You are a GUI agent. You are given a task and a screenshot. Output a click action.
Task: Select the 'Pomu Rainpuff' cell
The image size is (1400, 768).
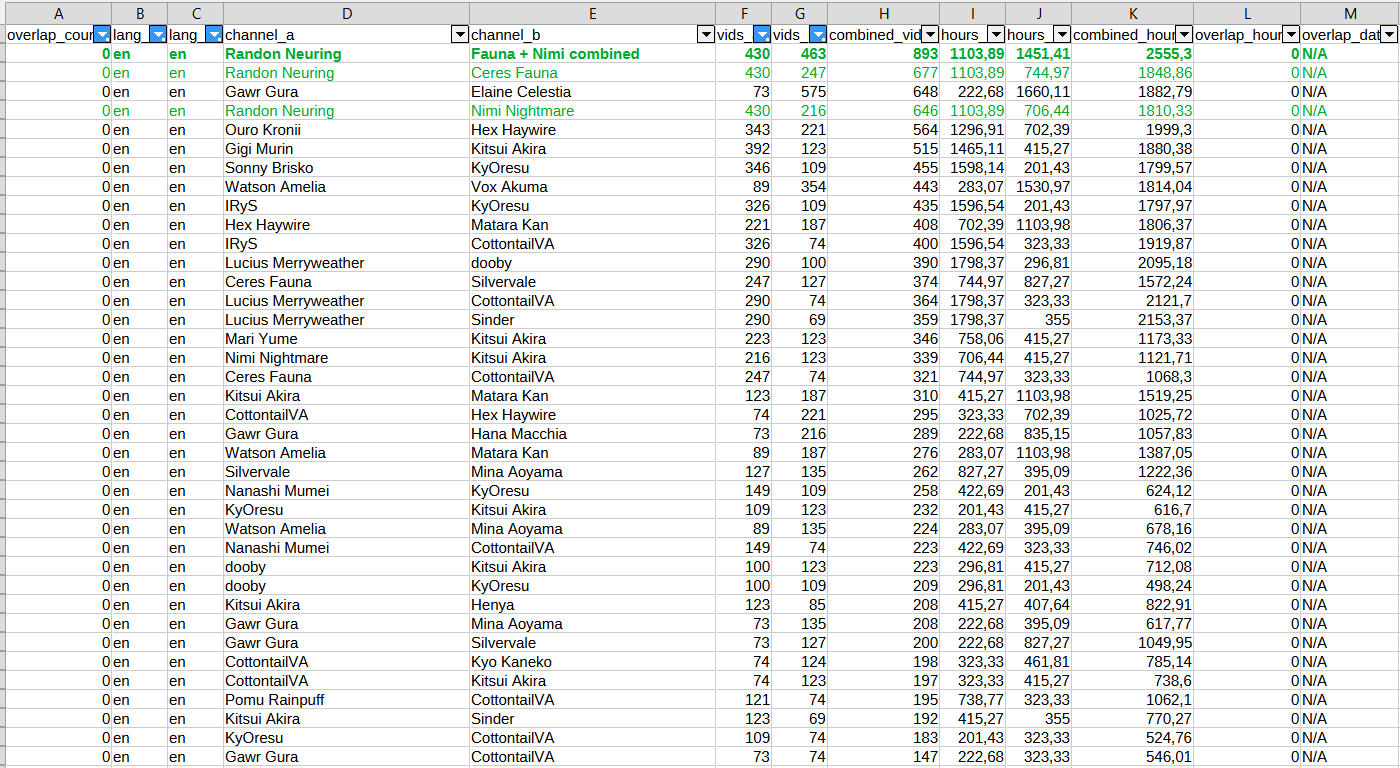[x=347, y=700]
